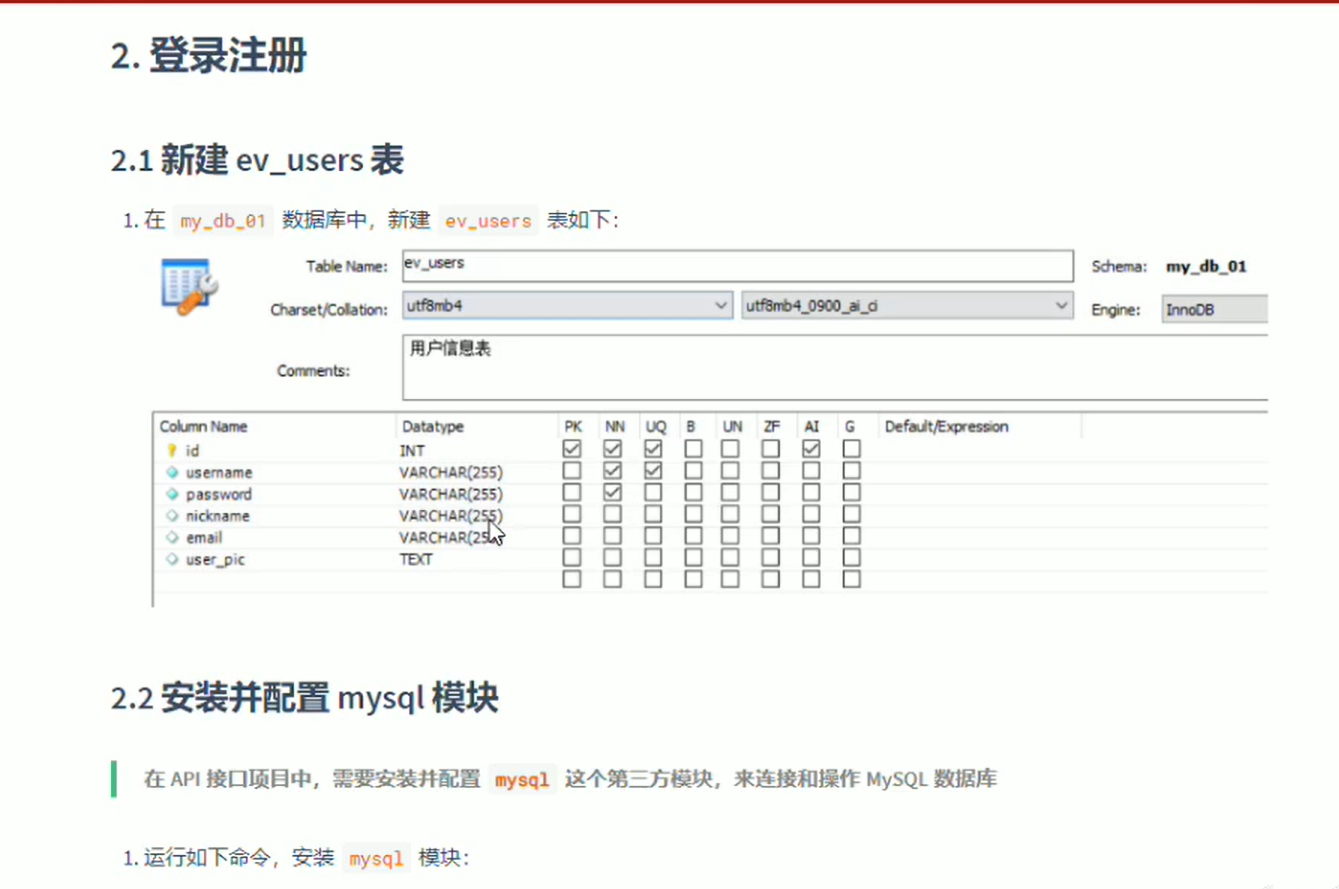Open the utf8mb4_0900_ai_ci collation dropdown
Screen dimensions: 1339x889
(x=907, y=306)
